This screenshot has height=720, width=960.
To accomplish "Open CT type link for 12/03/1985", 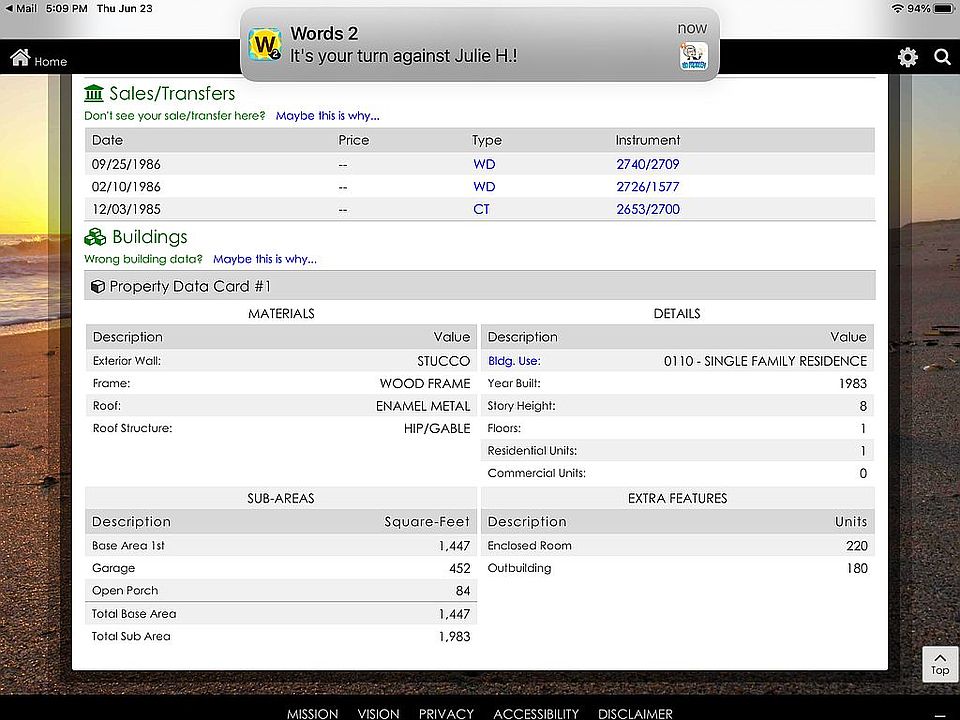I will (x=481, y=209).
